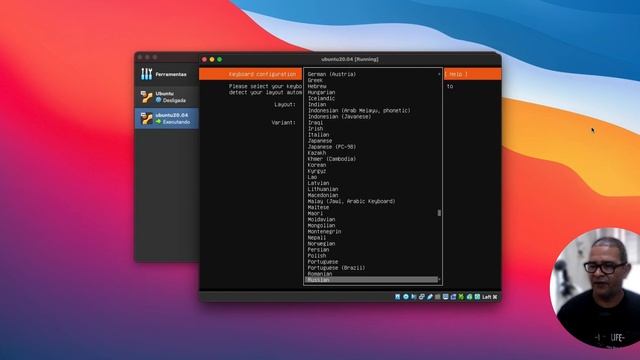The height and width of the screenshot is (360, 640).
Task: Choose Polish from the layout list
Action: (x=317, y=256)
